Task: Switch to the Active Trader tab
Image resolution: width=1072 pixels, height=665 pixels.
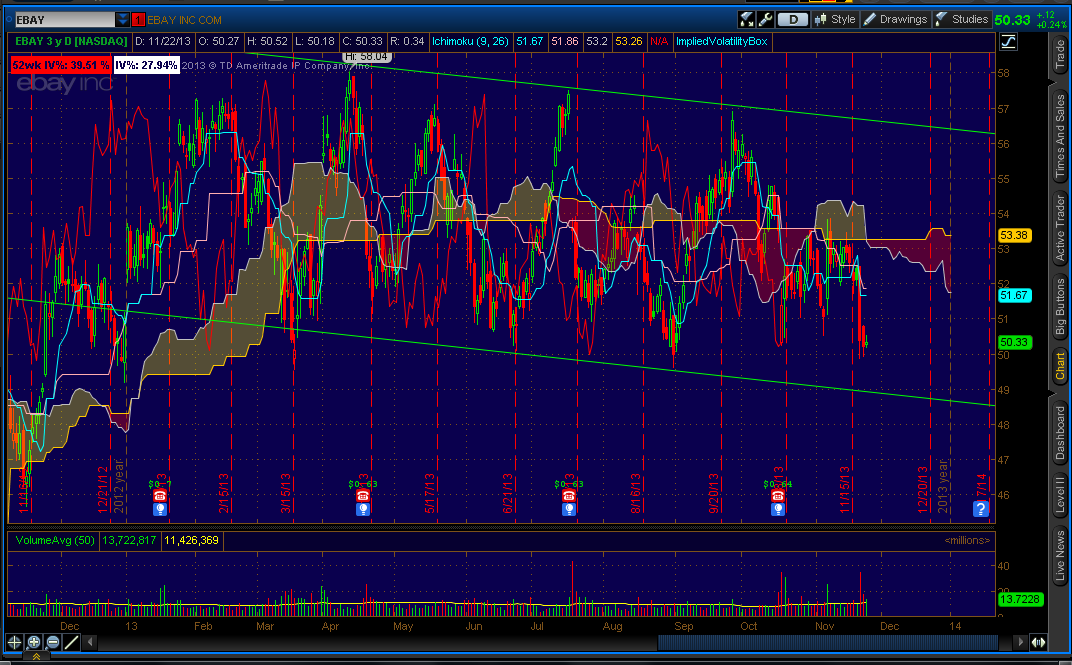Action: point(1060,229)
